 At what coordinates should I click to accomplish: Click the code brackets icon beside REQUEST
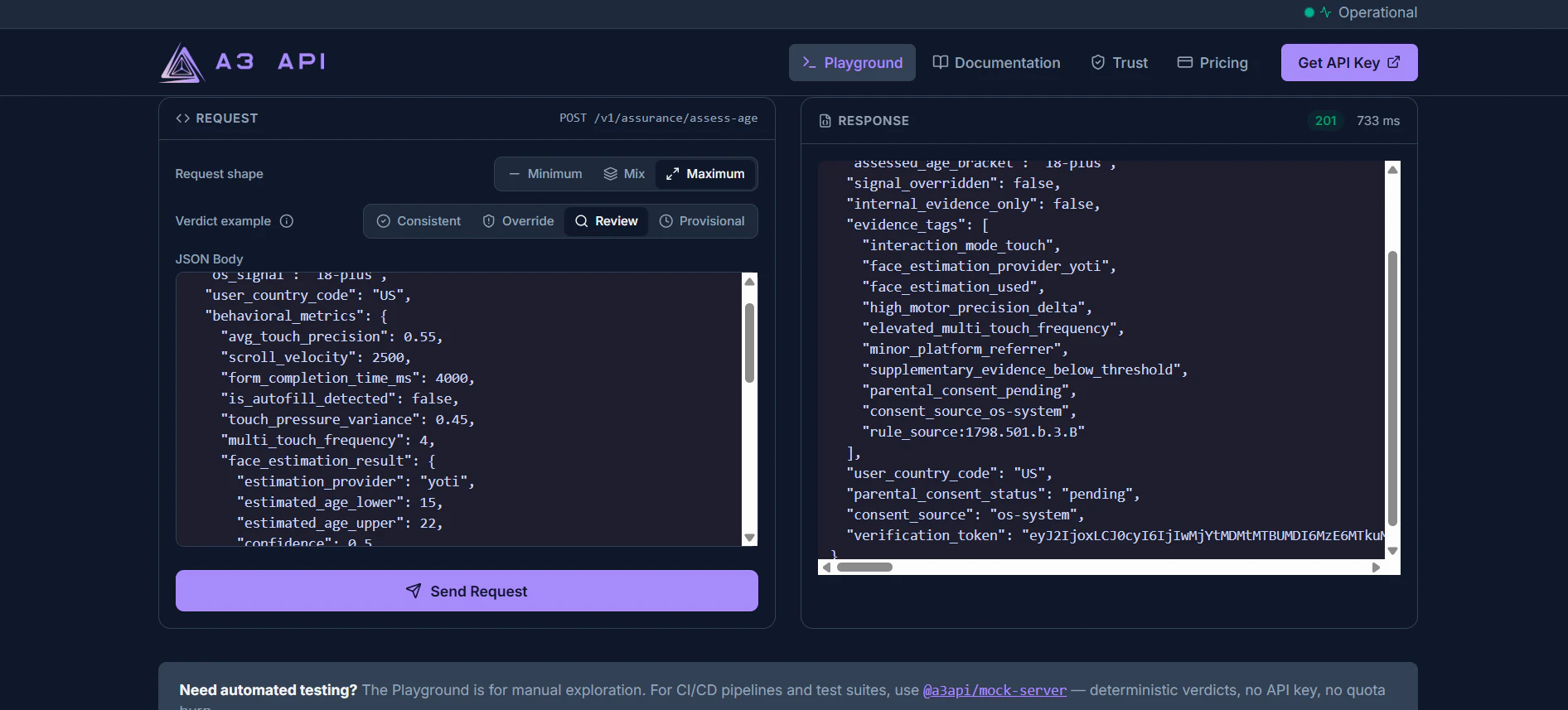(x=183, y=118)
